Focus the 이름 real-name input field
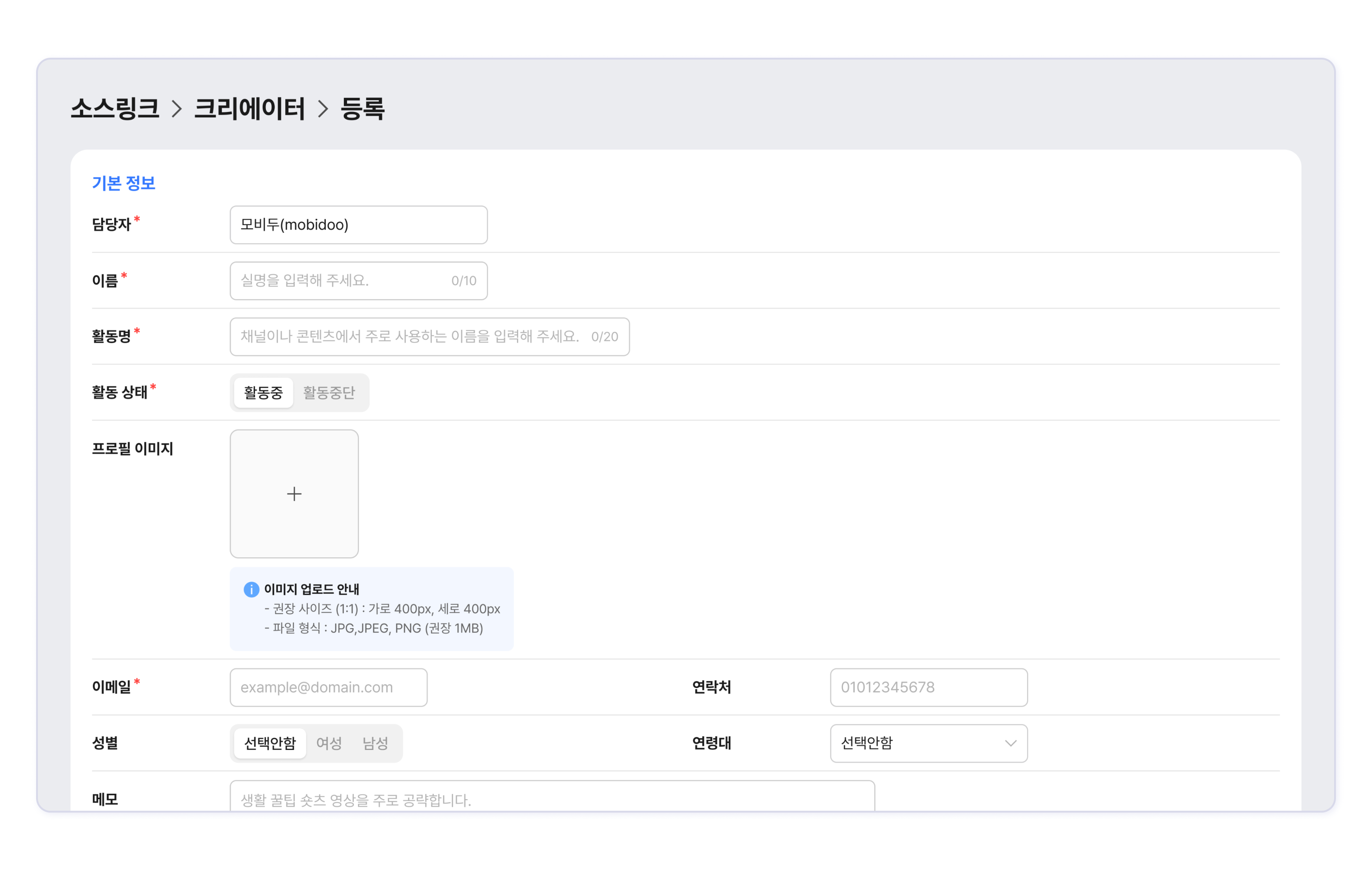Screen dimensions: 1372x870 [342, 281]
